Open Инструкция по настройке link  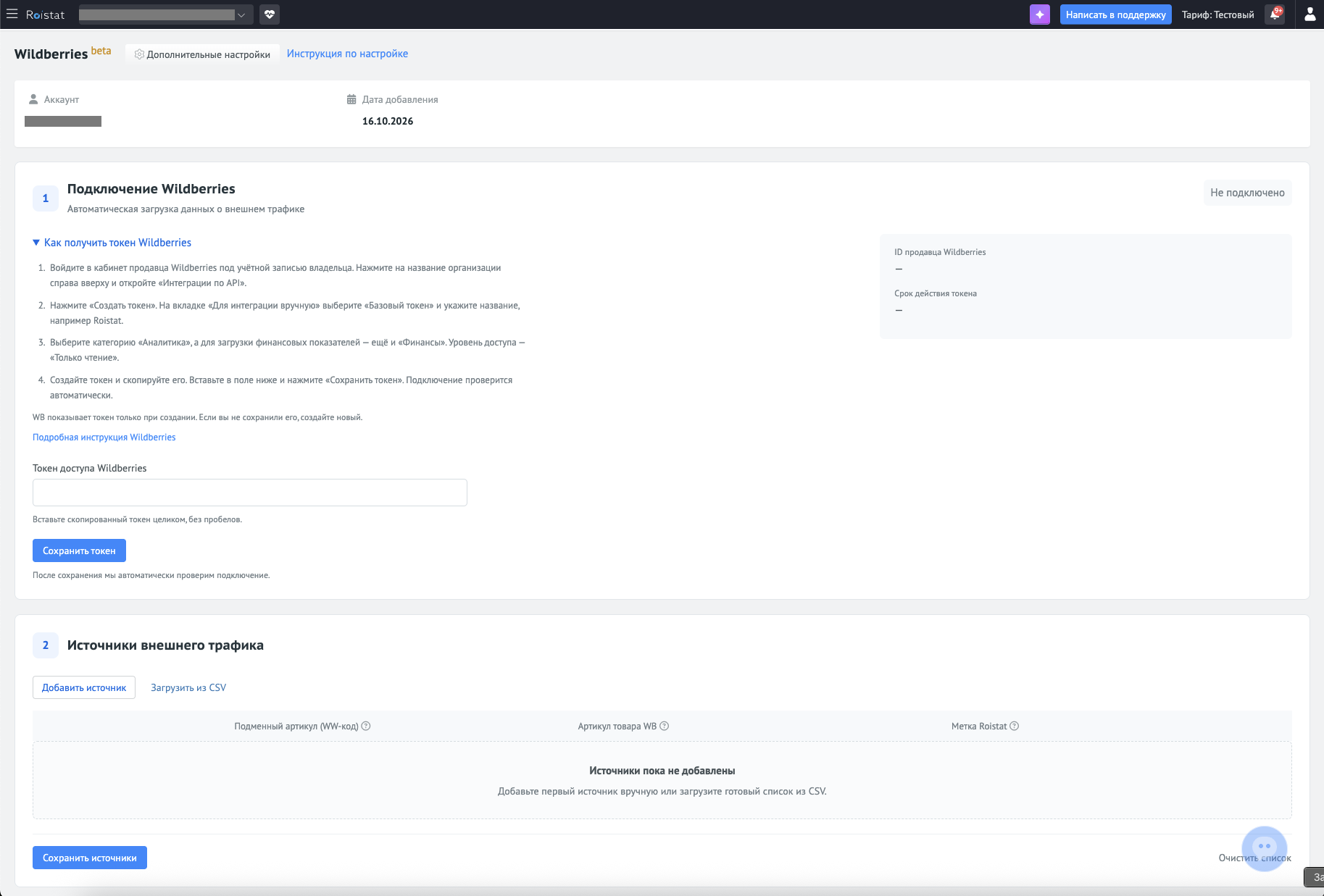coord(347,54)
